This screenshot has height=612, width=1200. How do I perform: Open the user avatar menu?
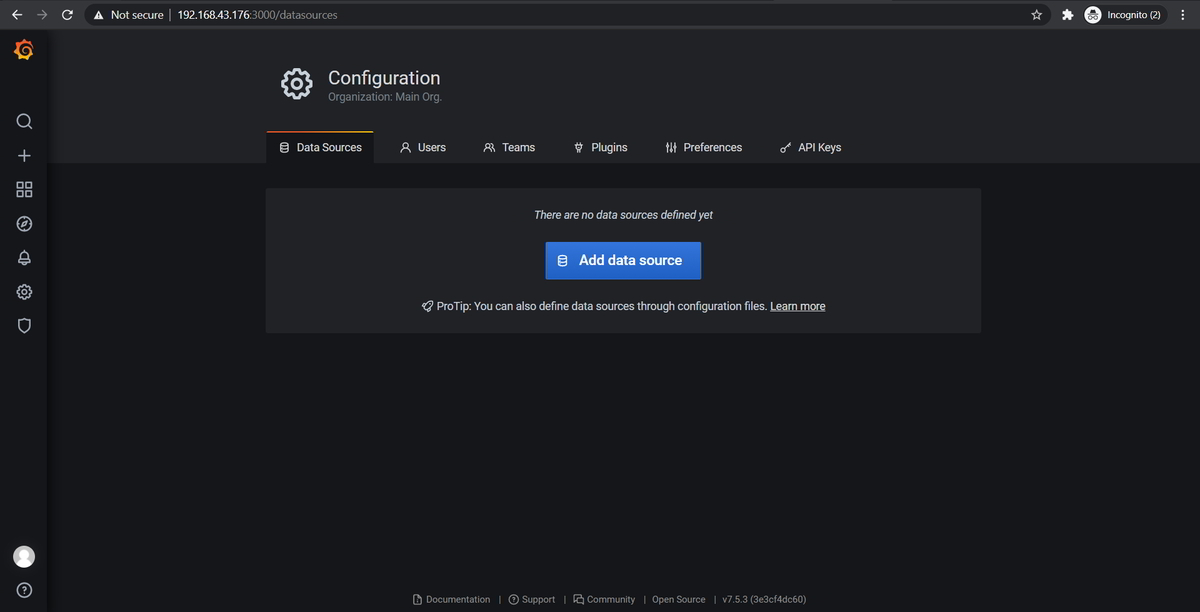(23, 556)
